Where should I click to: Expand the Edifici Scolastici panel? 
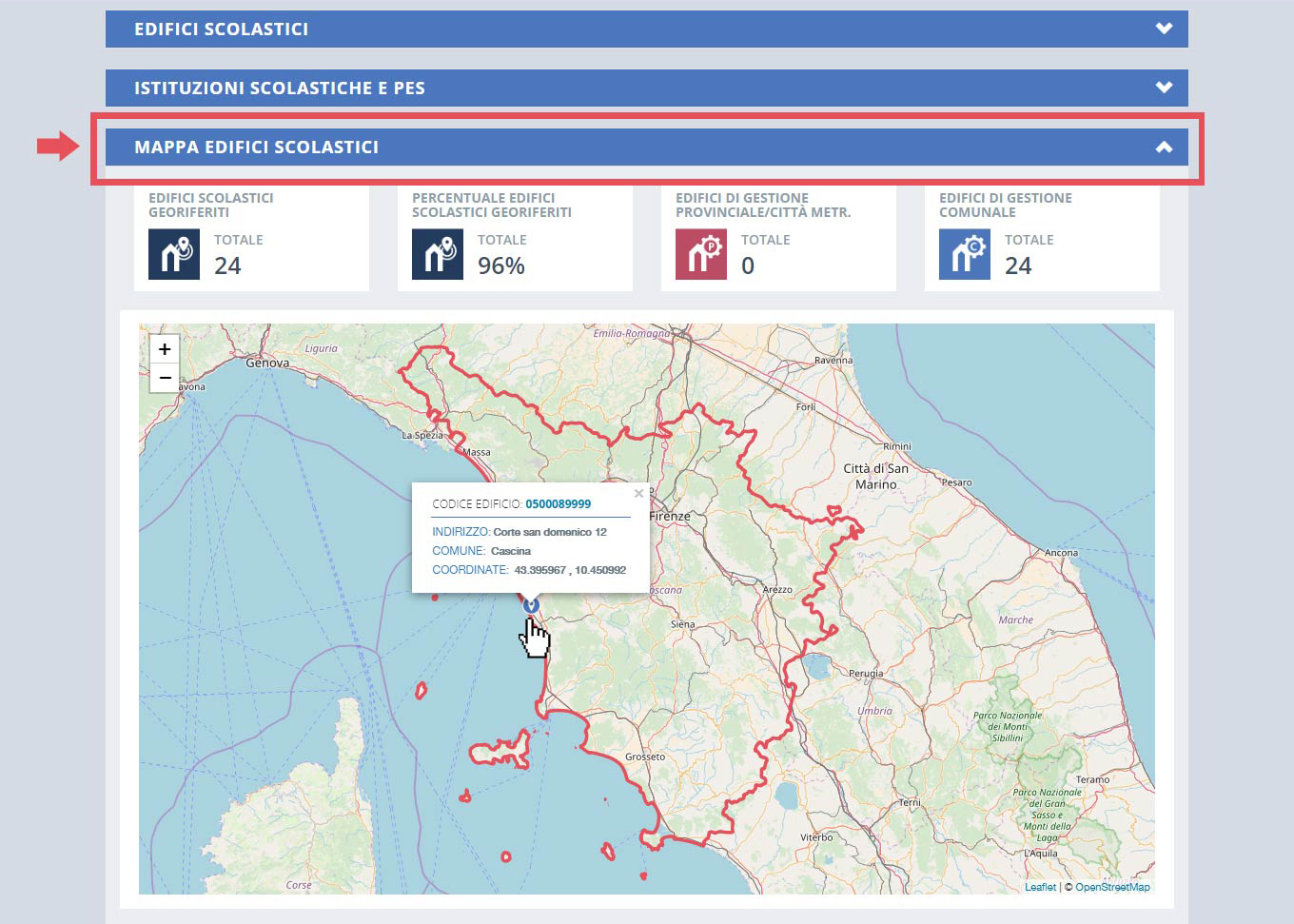[1163, 29]
